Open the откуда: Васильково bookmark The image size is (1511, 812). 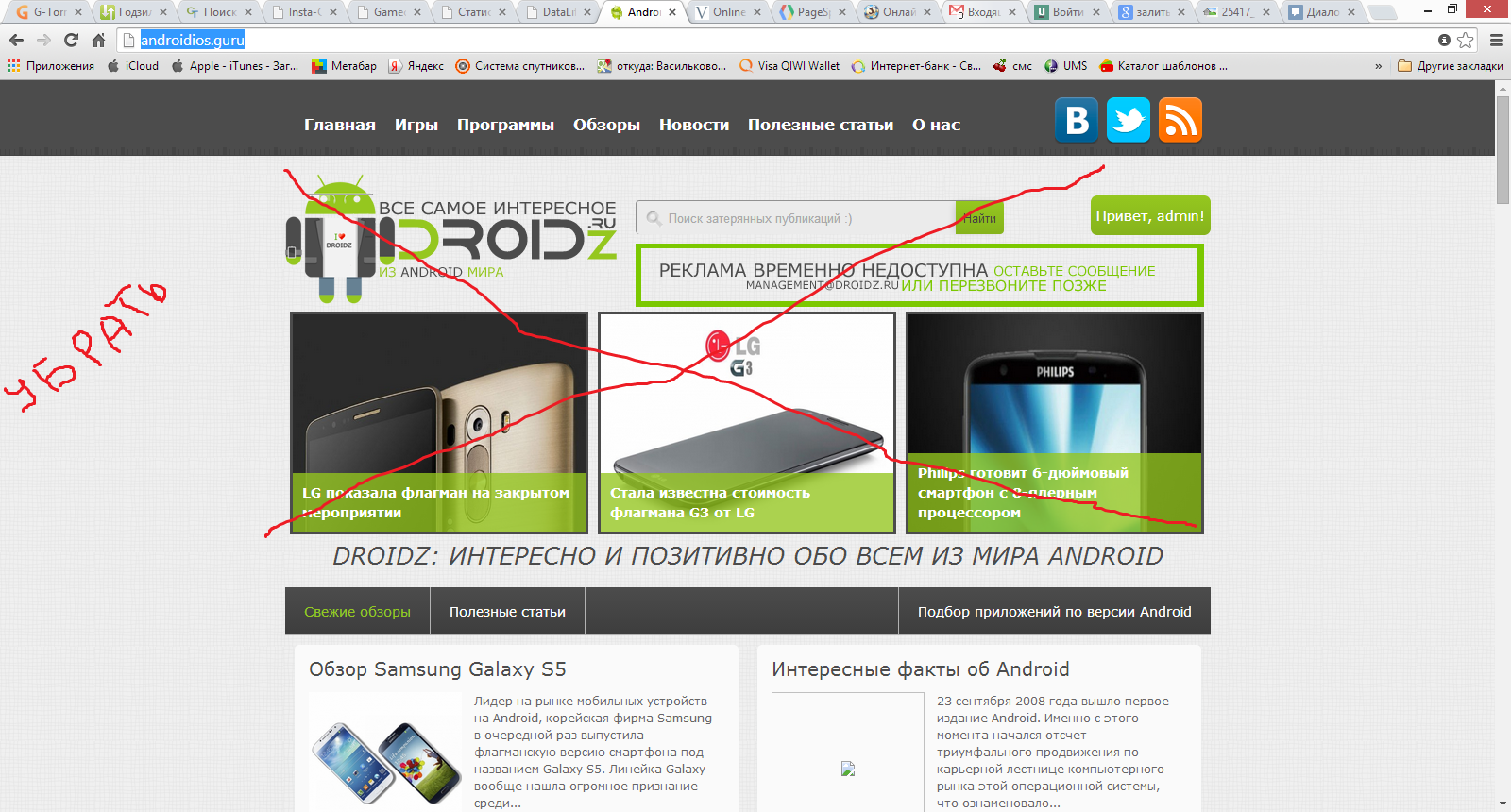click(662, 66)
